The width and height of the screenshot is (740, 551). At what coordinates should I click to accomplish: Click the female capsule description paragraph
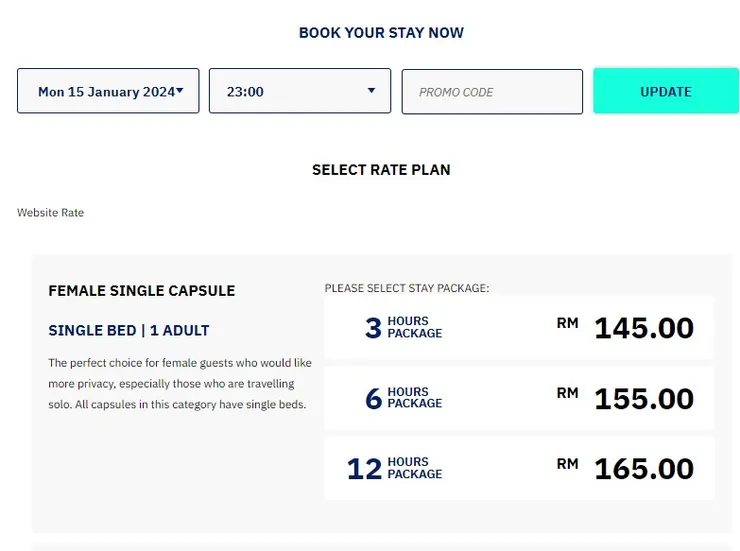[x=180, y=384]
